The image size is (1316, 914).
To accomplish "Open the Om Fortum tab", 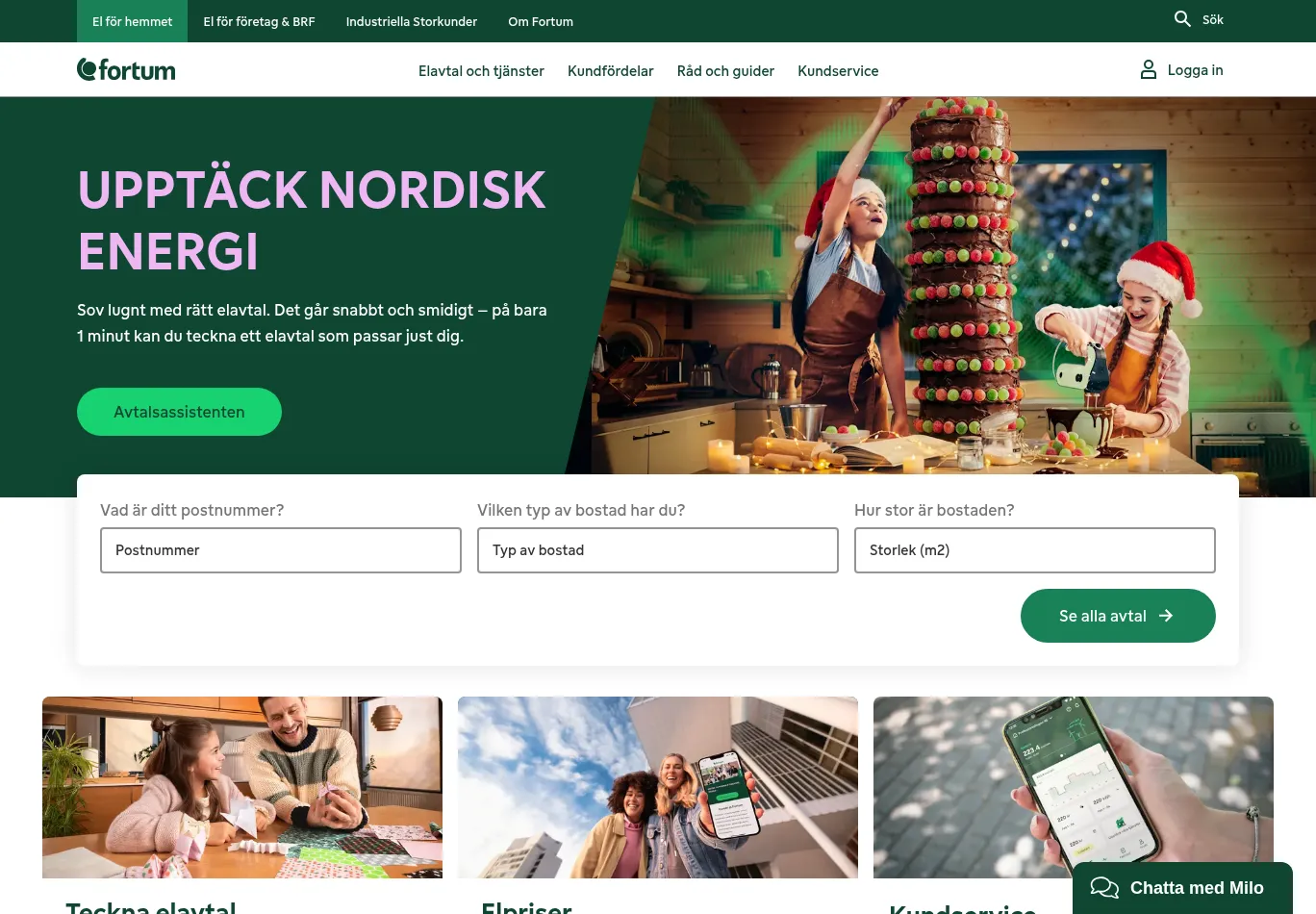I will 541,21.
